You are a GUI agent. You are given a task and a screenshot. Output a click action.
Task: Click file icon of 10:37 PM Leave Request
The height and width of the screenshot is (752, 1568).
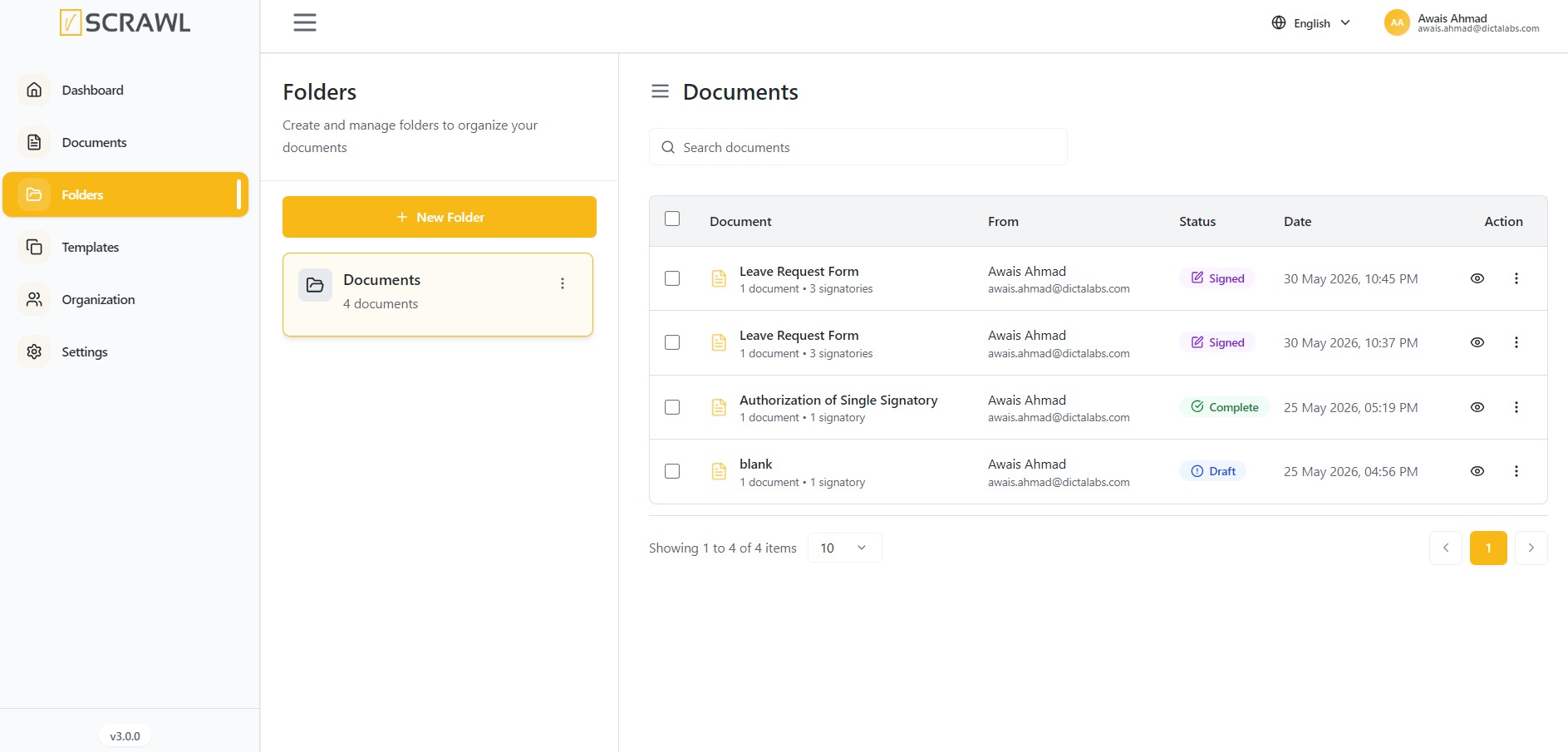[x=719, y=342]
